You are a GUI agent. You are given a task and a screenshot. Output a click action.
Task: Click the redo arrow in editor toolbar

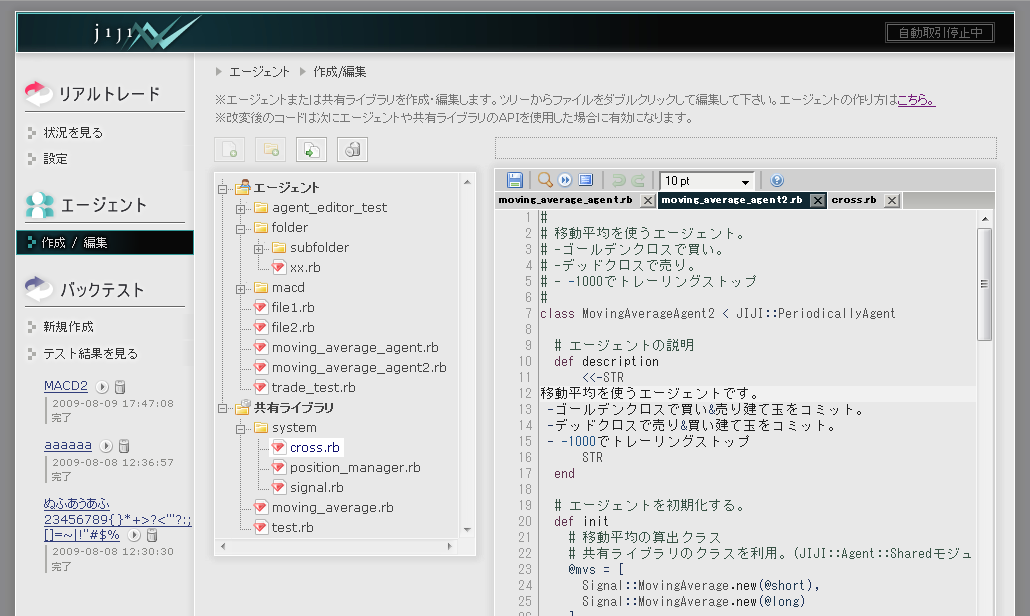pyautogui.click(x=638, y=180)
